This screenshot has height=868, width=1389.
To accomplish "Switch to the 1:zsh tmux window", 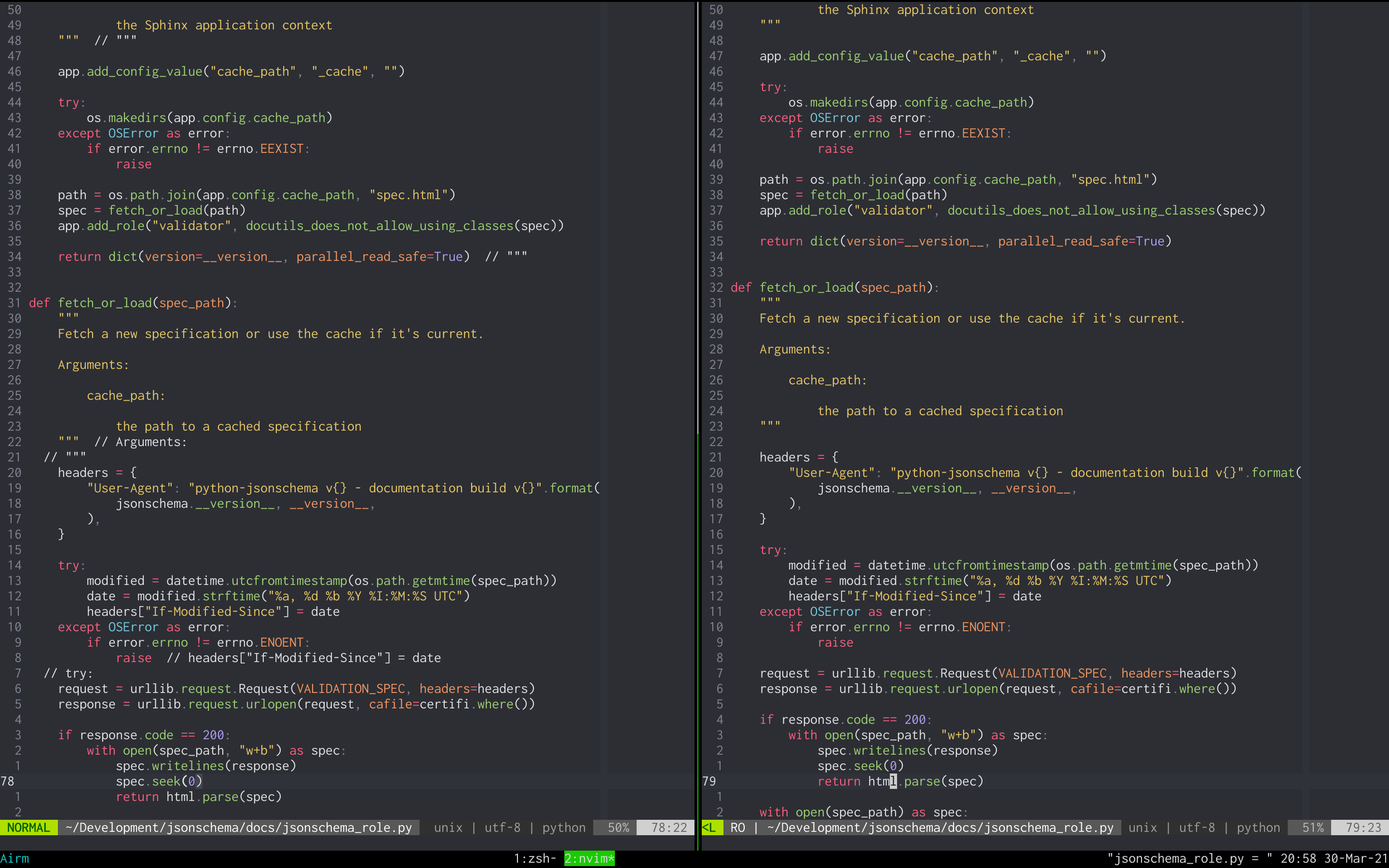I will [534, 858].
